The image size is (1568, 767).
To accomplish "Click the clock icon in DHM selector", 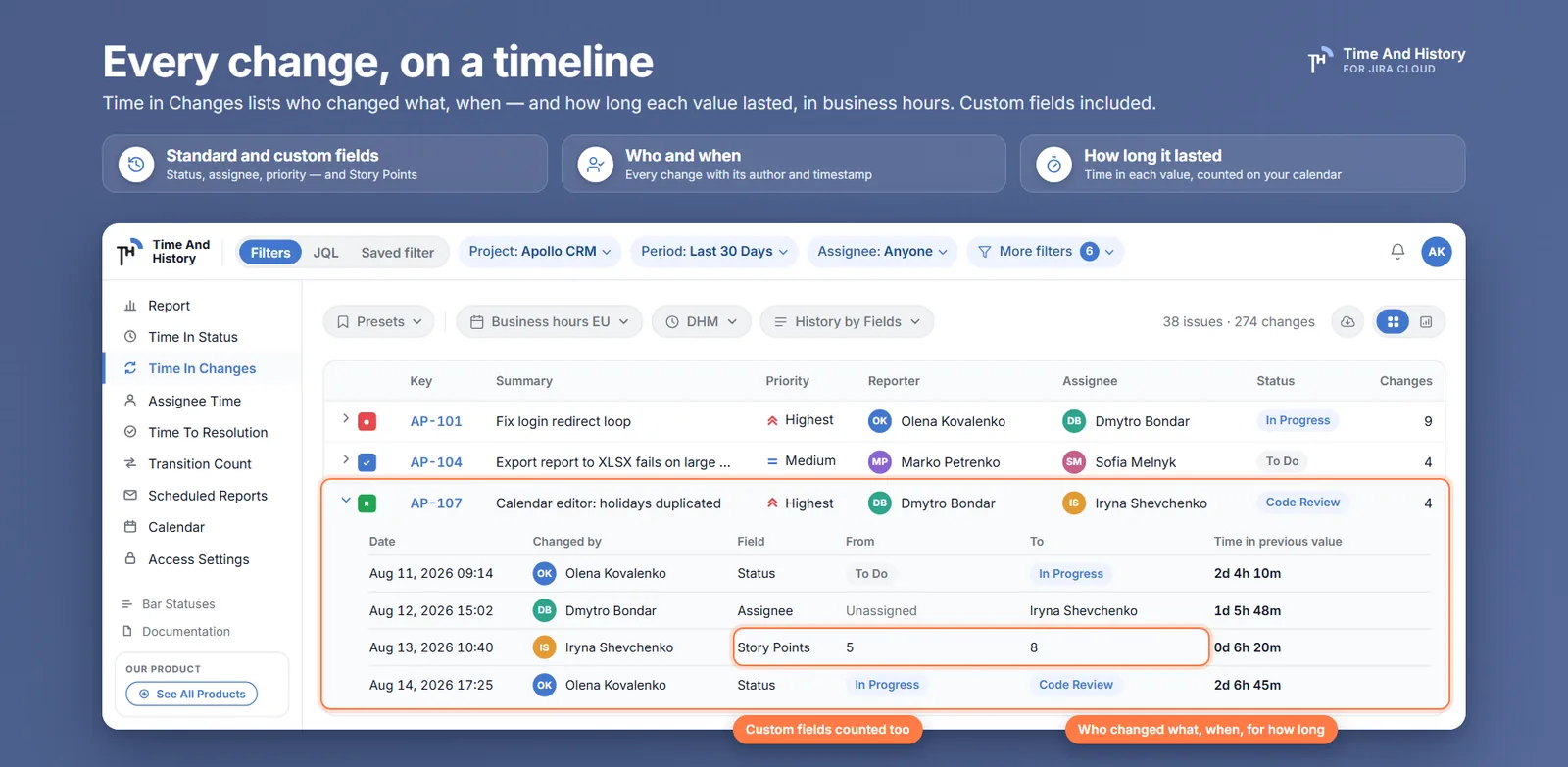I will coord(672,321).
